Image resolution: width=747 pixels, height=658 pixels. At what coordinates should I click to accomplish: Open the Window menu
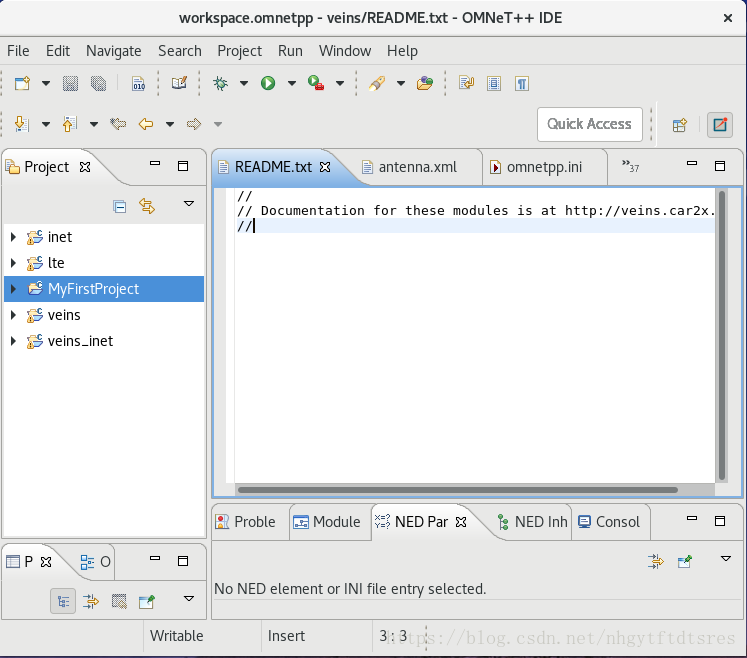(x=345, y=51)
